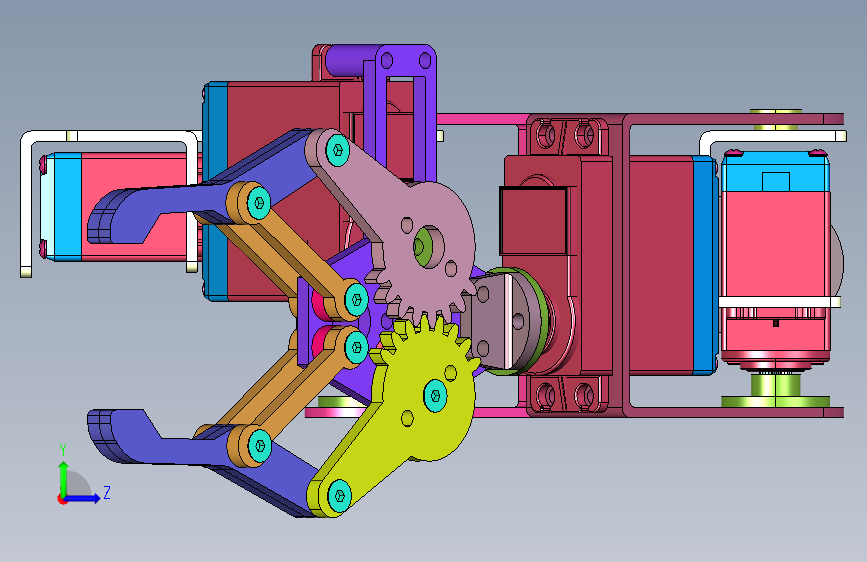Select the right hole in purple bracket top
Image resolution: width=867 pixels, height=562 pixels.
coord(425,60)
